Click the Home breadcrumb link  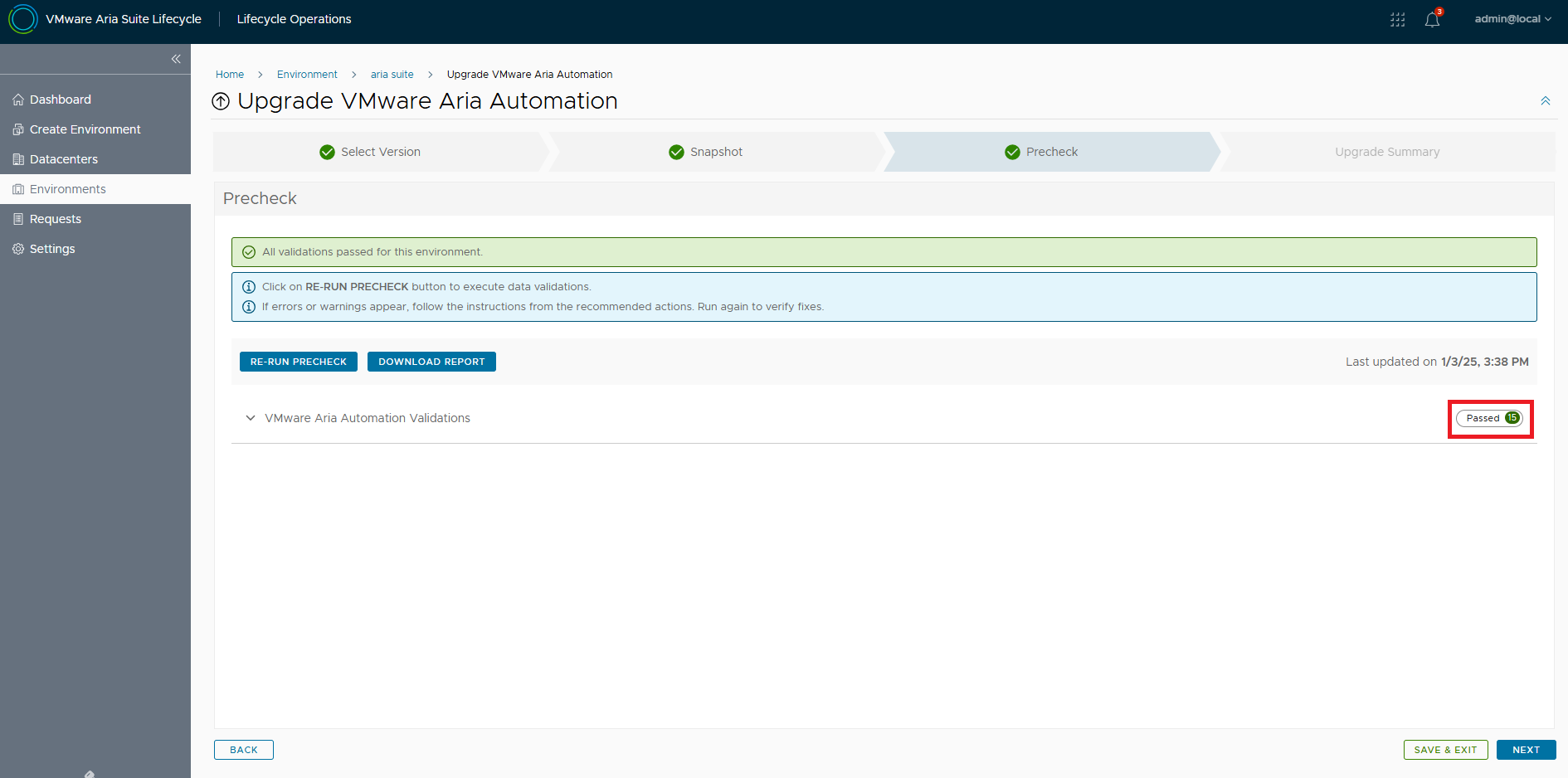click(x=230, y=75)
